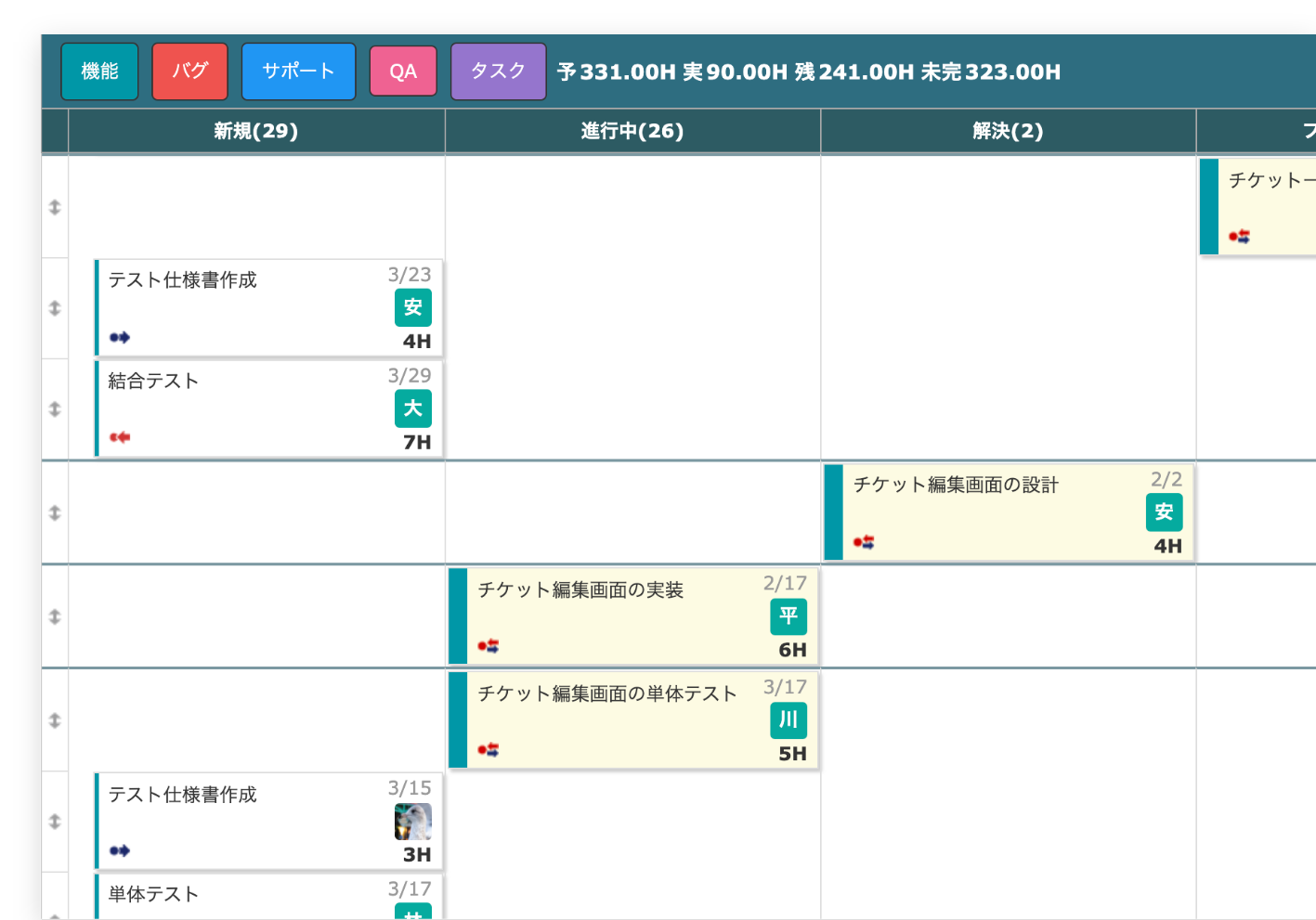This screenshot has height=920, width=1316.
Task: Click the 3/17 date on チケット編集画面の単体テスト card
Action: point(785,687)
